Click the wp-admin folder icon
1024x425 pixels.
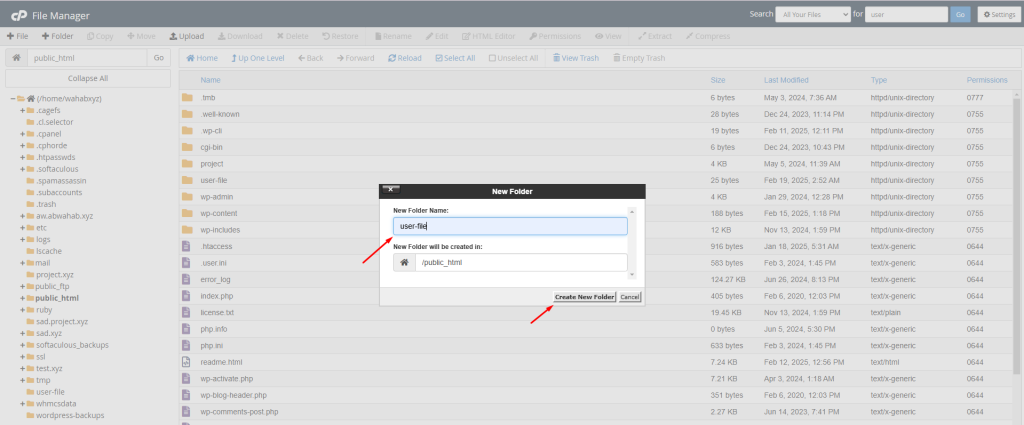point(187,196)
